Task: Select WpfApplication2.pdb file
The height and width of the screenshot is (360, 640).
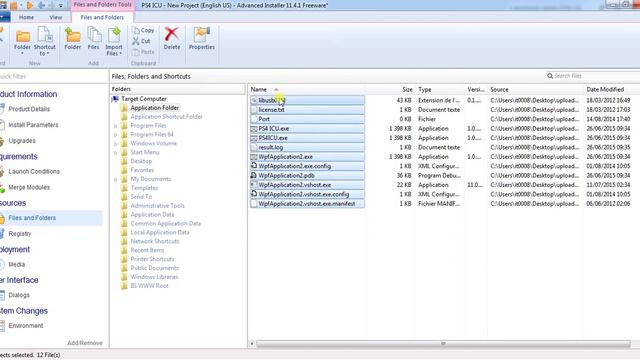Action: click(307, 176)
